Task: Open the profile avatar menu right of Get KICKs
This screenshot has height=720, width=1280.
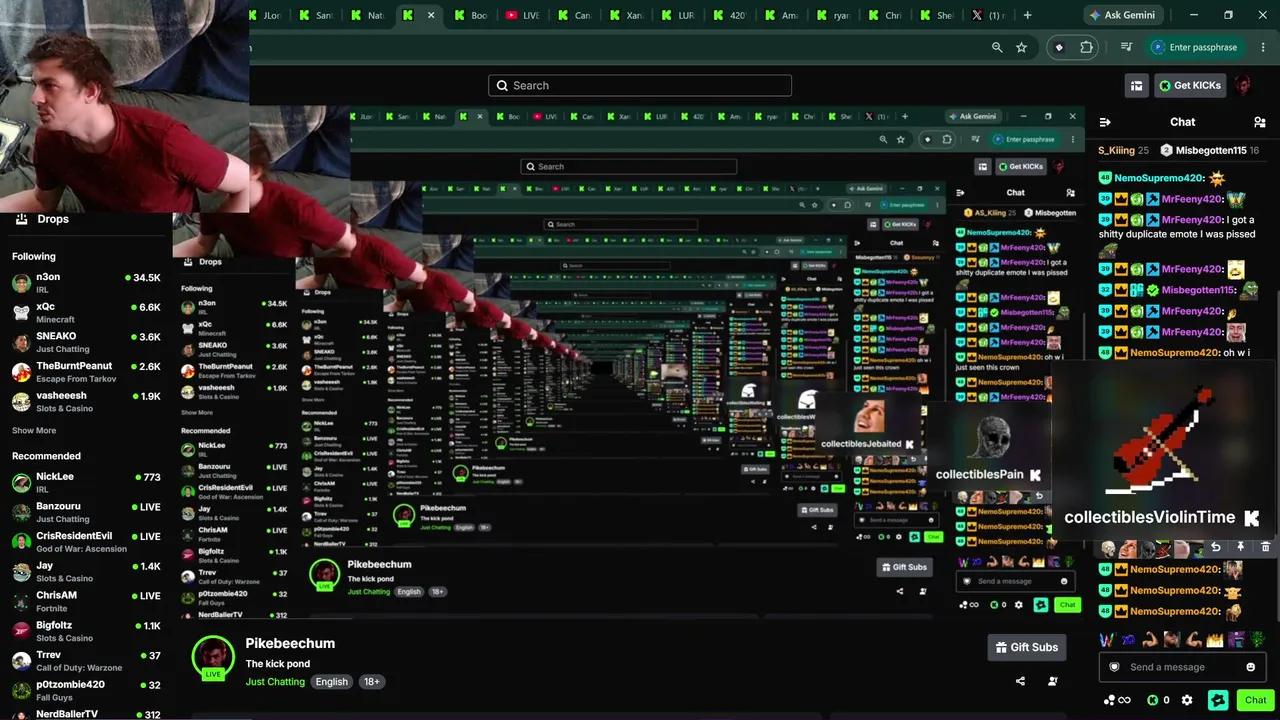Action: tap(1243, 85)
